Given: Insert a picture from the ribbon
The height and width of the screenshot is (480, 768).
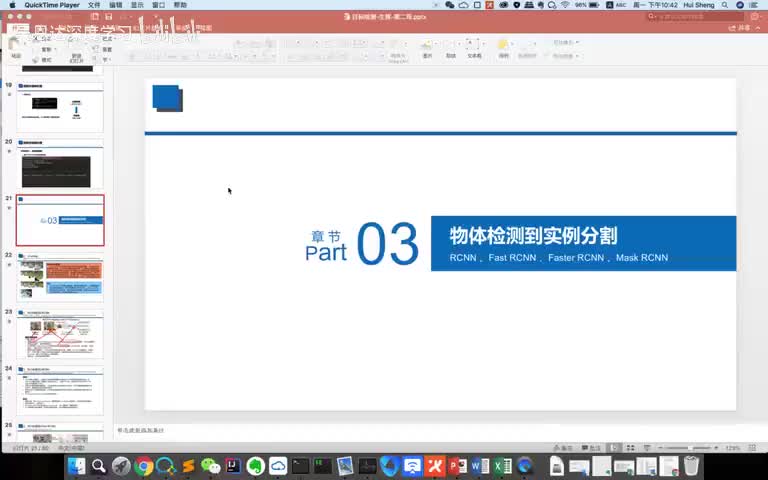Looking at the screenshot, I should (x=427, y=49).
